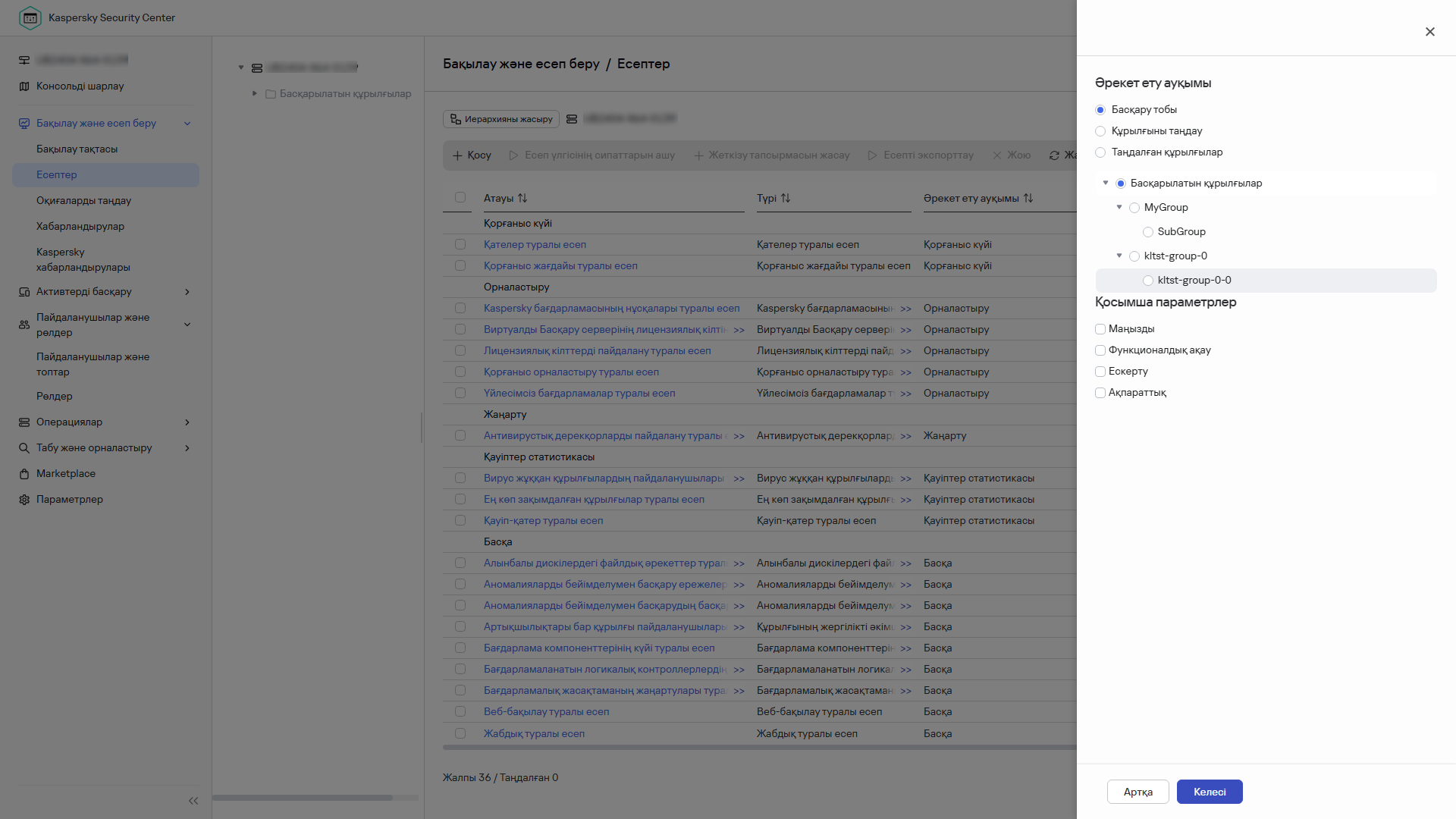1456x819 pixels.
Task: Click the Параметрлер gear icon
Action: point(24,500)
